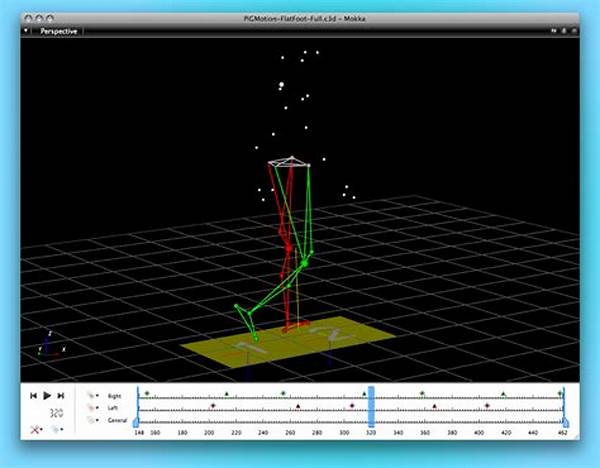Click the green triangle Right event near 212
The height and width of the screenshot is (468, 600).
point(226,394)
